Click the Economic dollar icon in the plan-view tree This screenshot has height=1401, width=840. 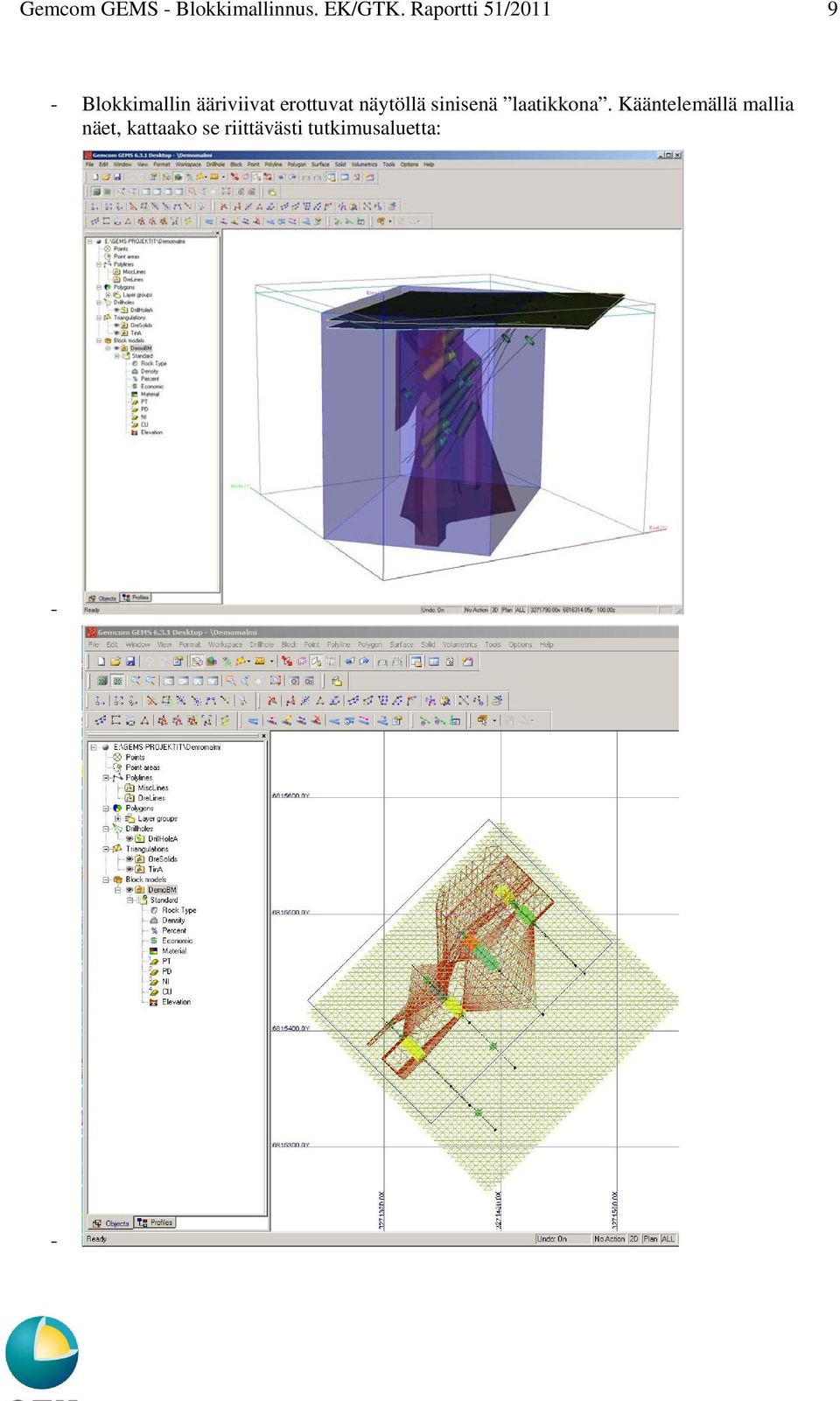154,941
